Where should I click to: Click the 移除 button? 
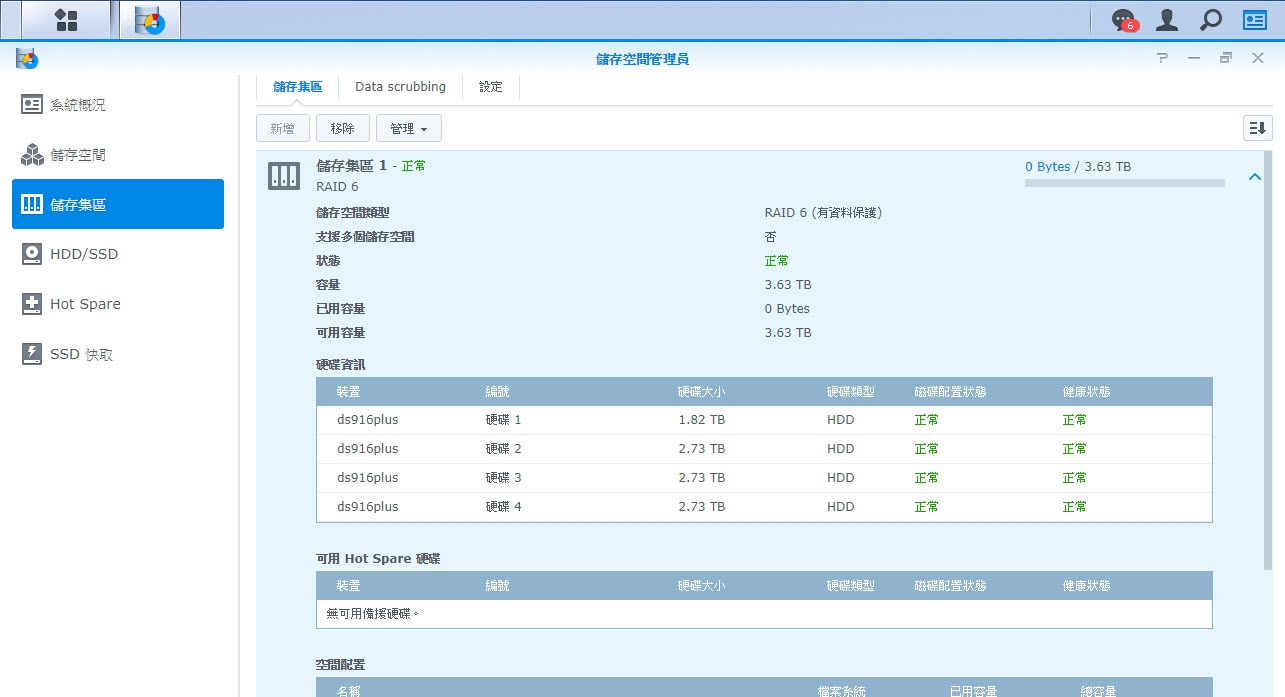pyautogui.click(x=342, y=128)
